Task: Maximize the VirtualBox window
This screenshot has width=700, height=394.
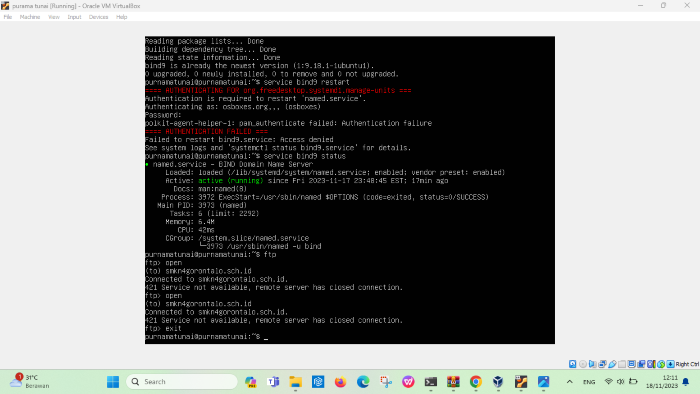Action: [663, 5]
